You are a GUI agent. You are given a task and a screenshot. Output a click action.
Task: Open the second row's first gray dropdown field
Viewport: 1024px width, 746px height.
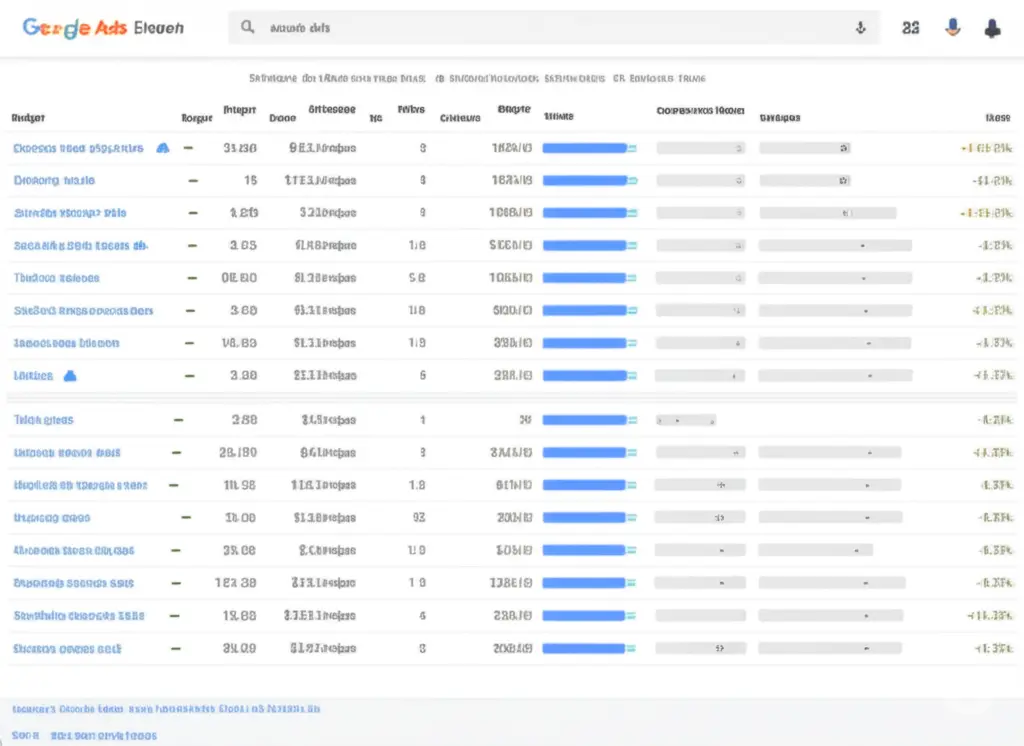tap(700, 181)
